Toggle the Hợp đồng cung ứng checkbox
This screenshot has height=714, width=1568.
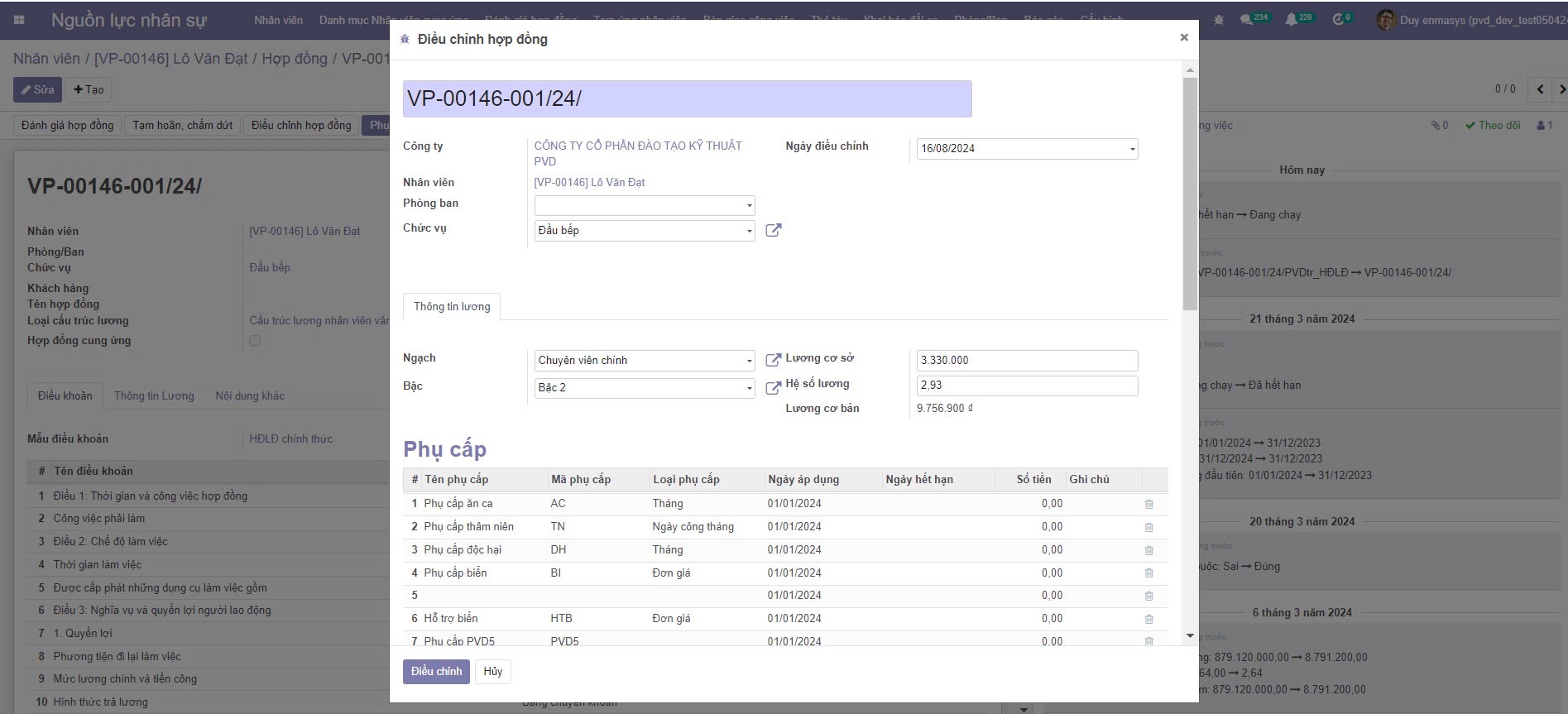[x=255, y=341]
